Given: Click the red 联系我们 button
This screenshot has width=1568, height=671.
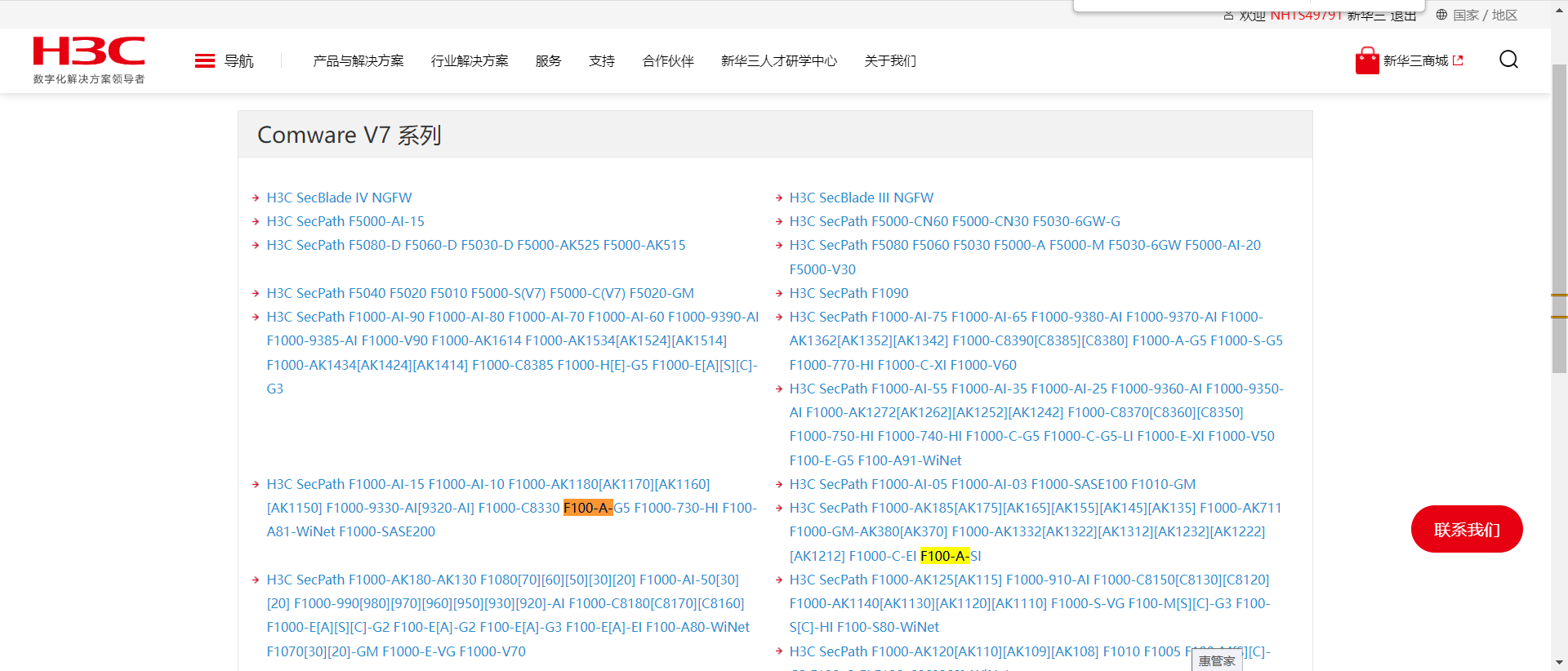Looking at the screenshot, I should point(1467,529).
